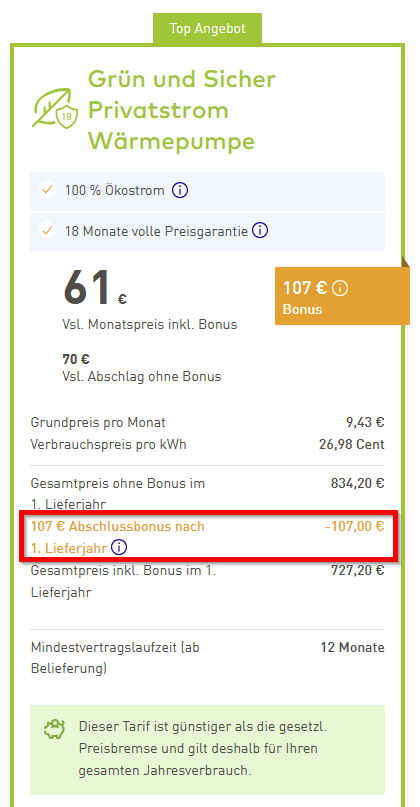
Task: Click the info icon on the orange 107 € Bonus badge
Action: point(340,288)
